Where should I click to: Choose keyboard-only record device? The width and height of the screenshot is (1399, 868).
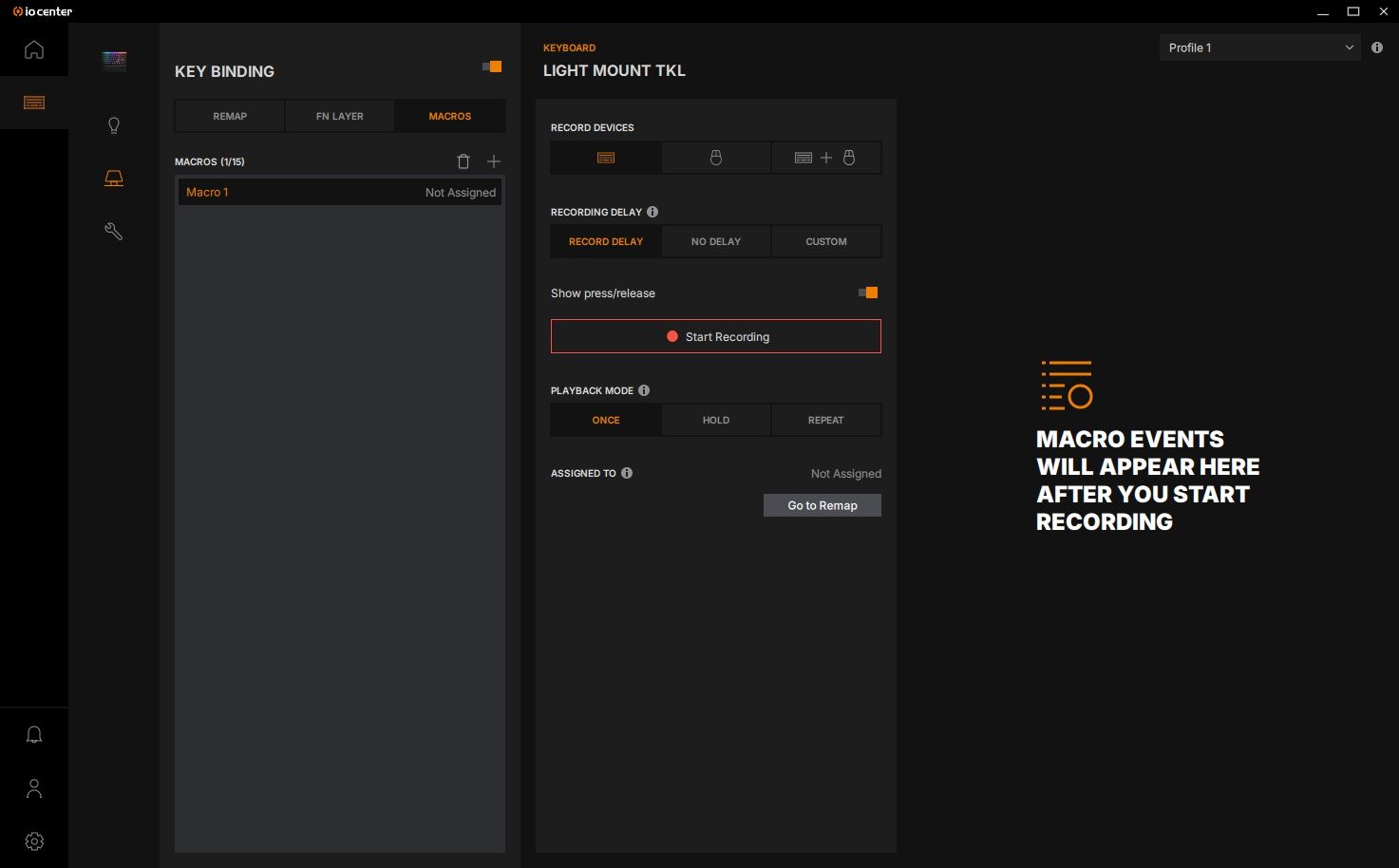point(606,158)
